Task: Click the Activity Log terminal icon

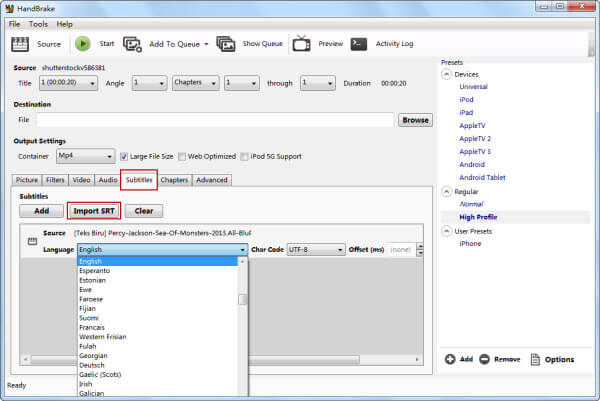Action: click(359, 44)
